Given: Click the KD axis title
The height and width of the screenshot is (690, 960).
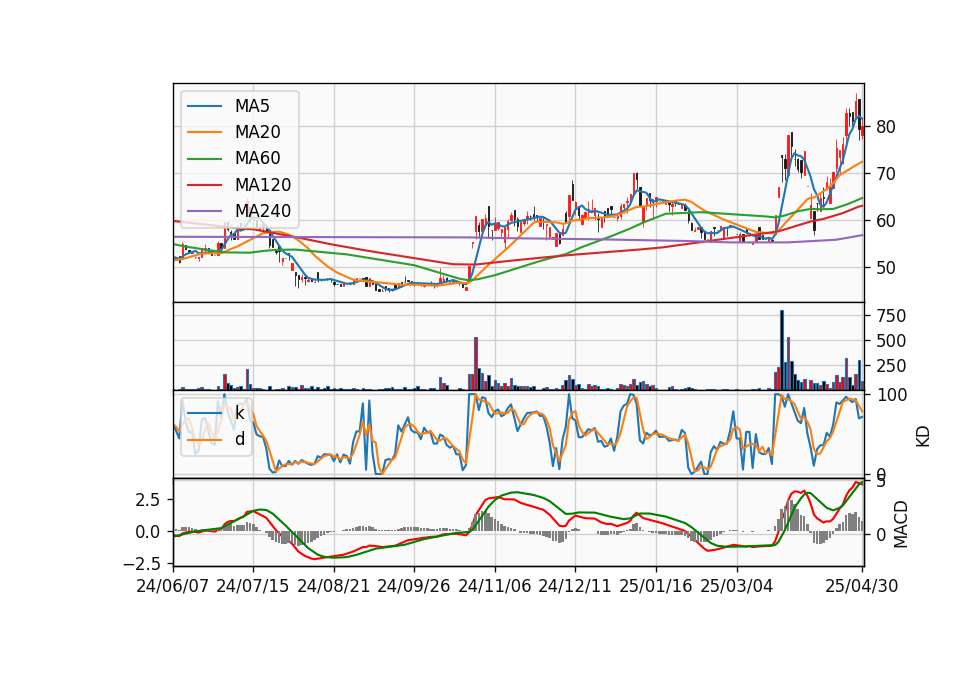Looking at the screenshot, I should 923,436.
